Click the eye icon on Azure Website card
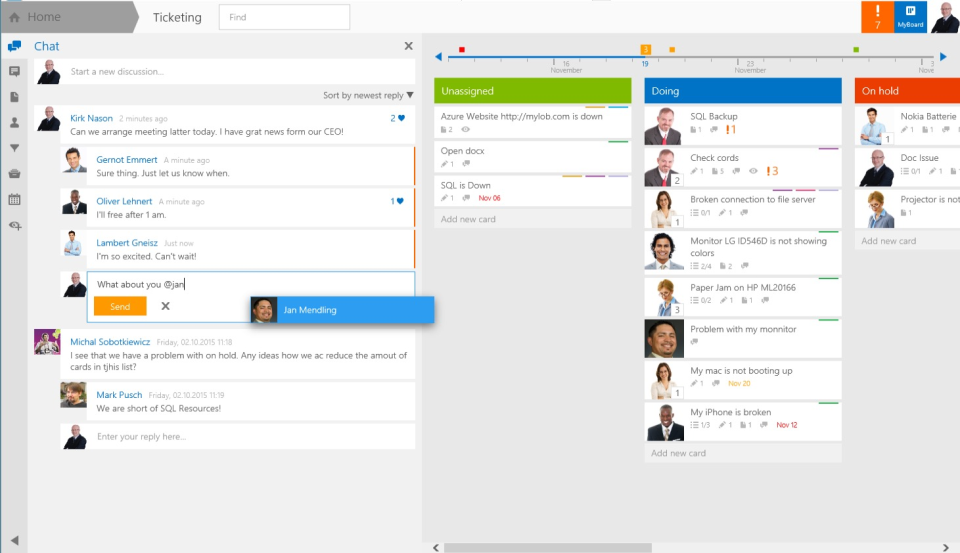960x553 pixels. coord(466,130)
